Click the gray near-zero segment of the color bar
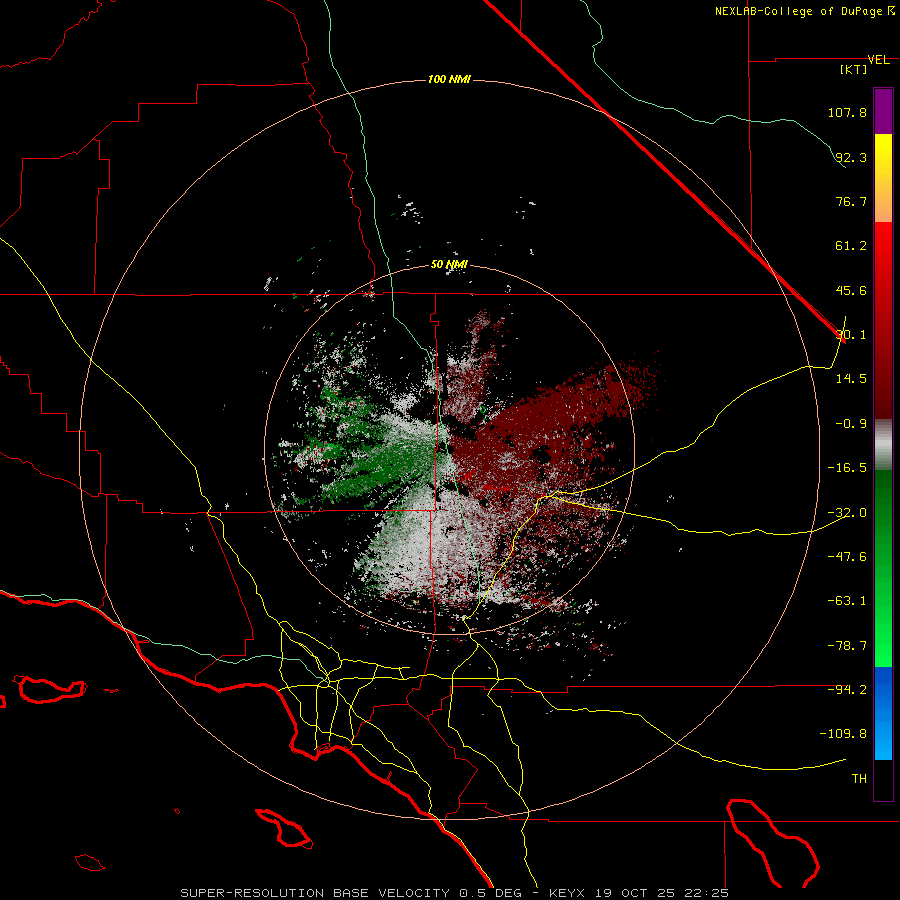The height and width of the screenshot is (900, 900). point(883,445)
